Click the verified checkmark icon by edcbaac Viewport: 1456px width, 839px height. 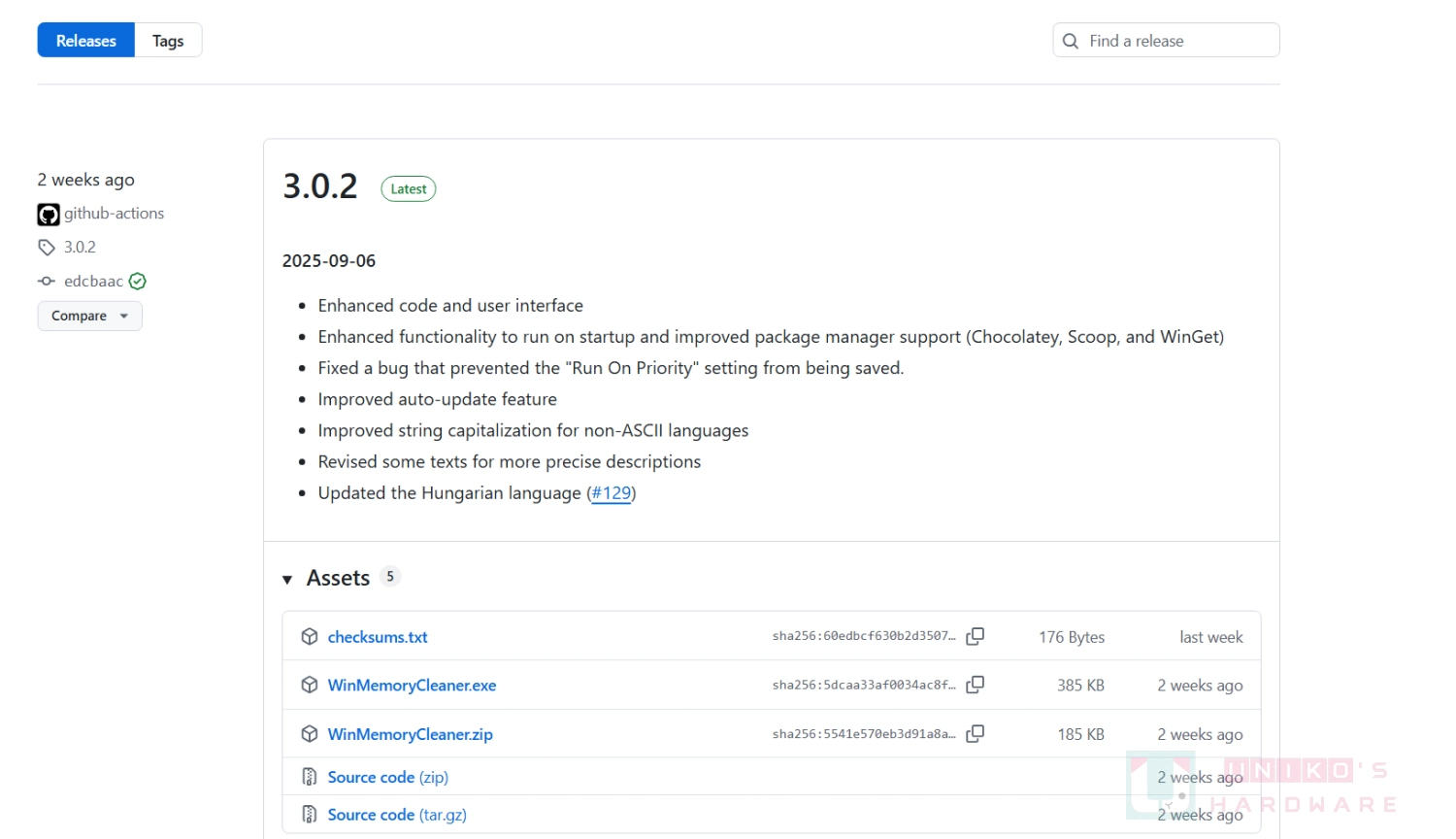pyautogui.click(x=138, y=282)
